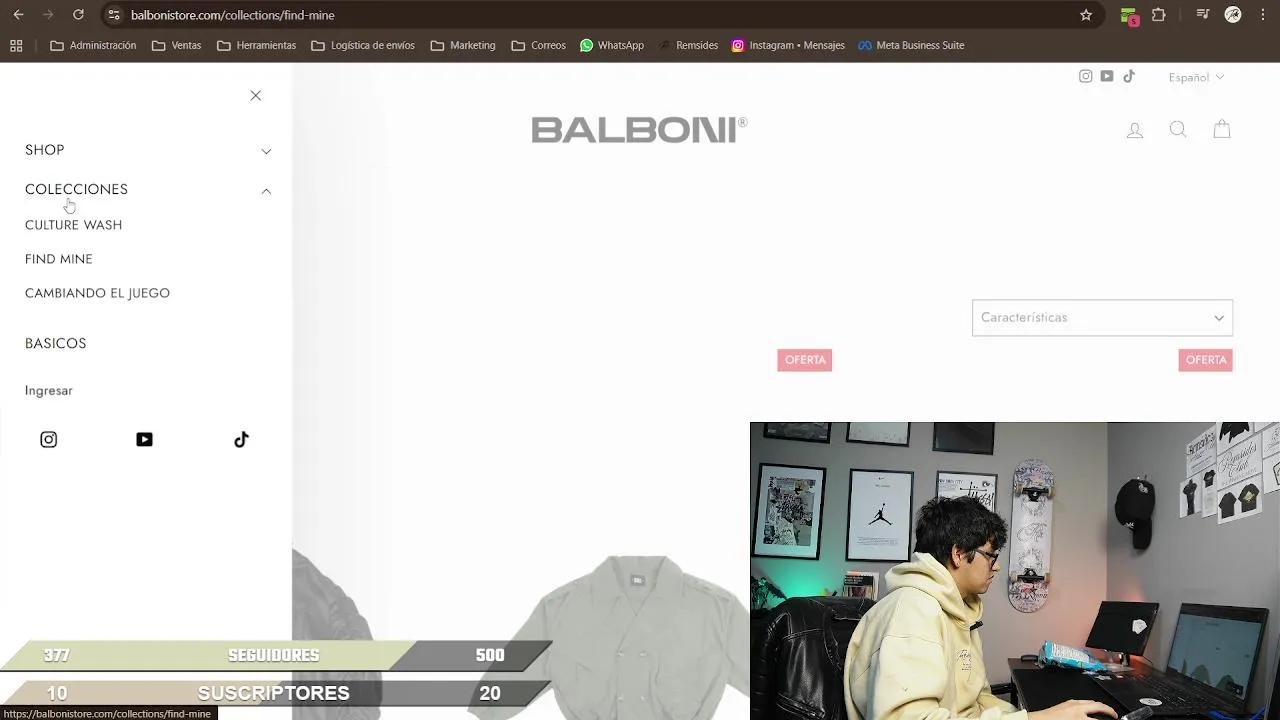The image size is (1280, 720).
Task: Open the browser profile avatar
Action: click(1233, 15)
